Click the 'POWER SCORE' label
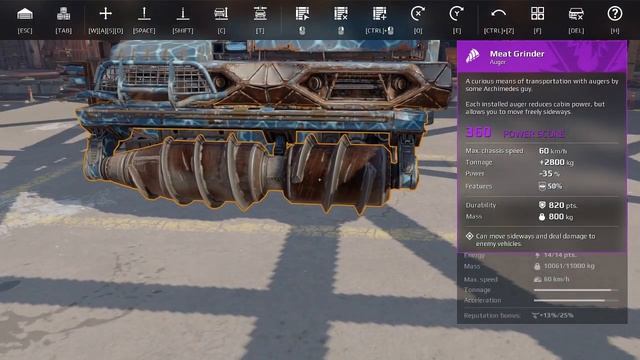 [x=534, y=133]
